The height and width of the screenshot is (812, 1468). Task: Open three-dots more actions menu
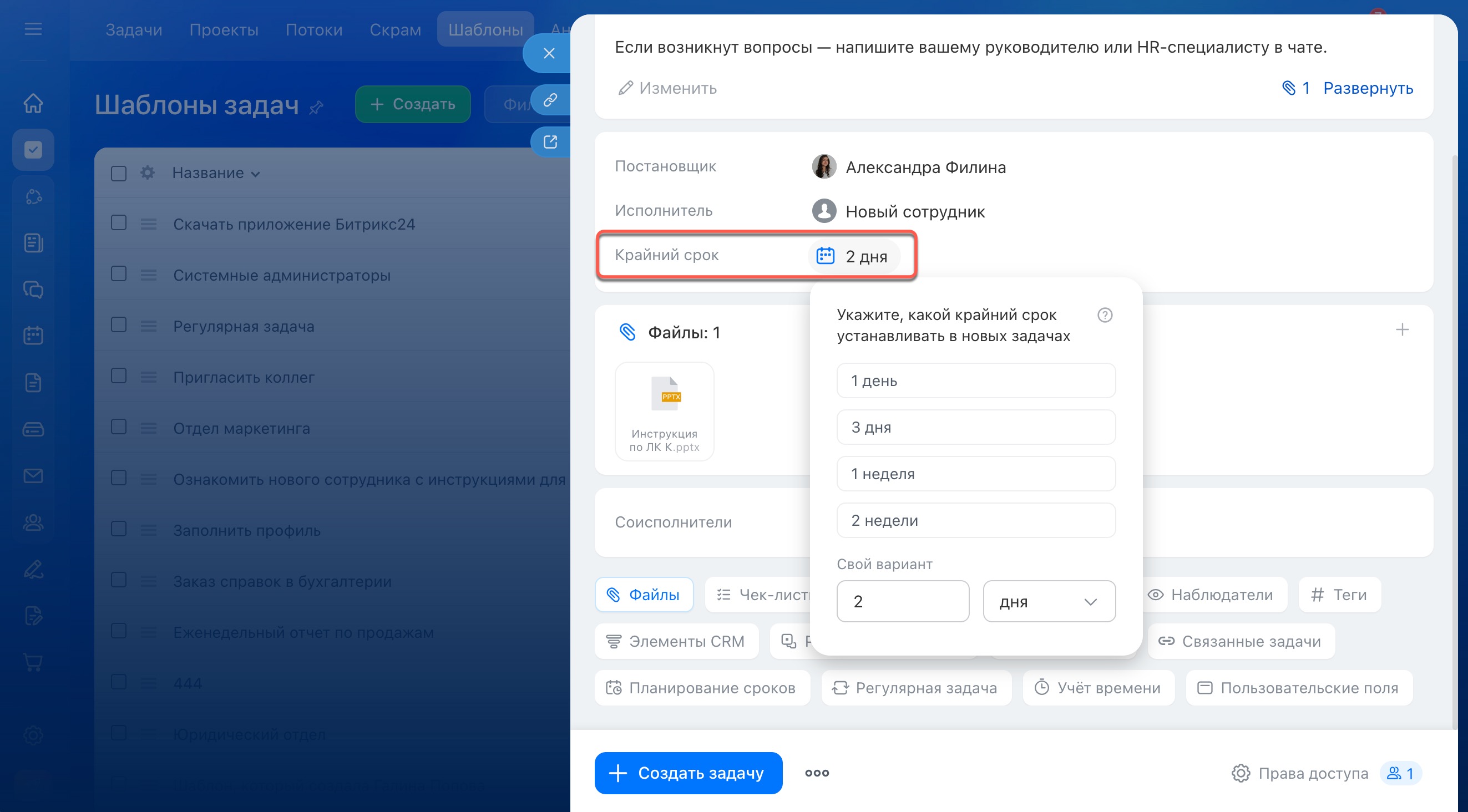point(817,773)
